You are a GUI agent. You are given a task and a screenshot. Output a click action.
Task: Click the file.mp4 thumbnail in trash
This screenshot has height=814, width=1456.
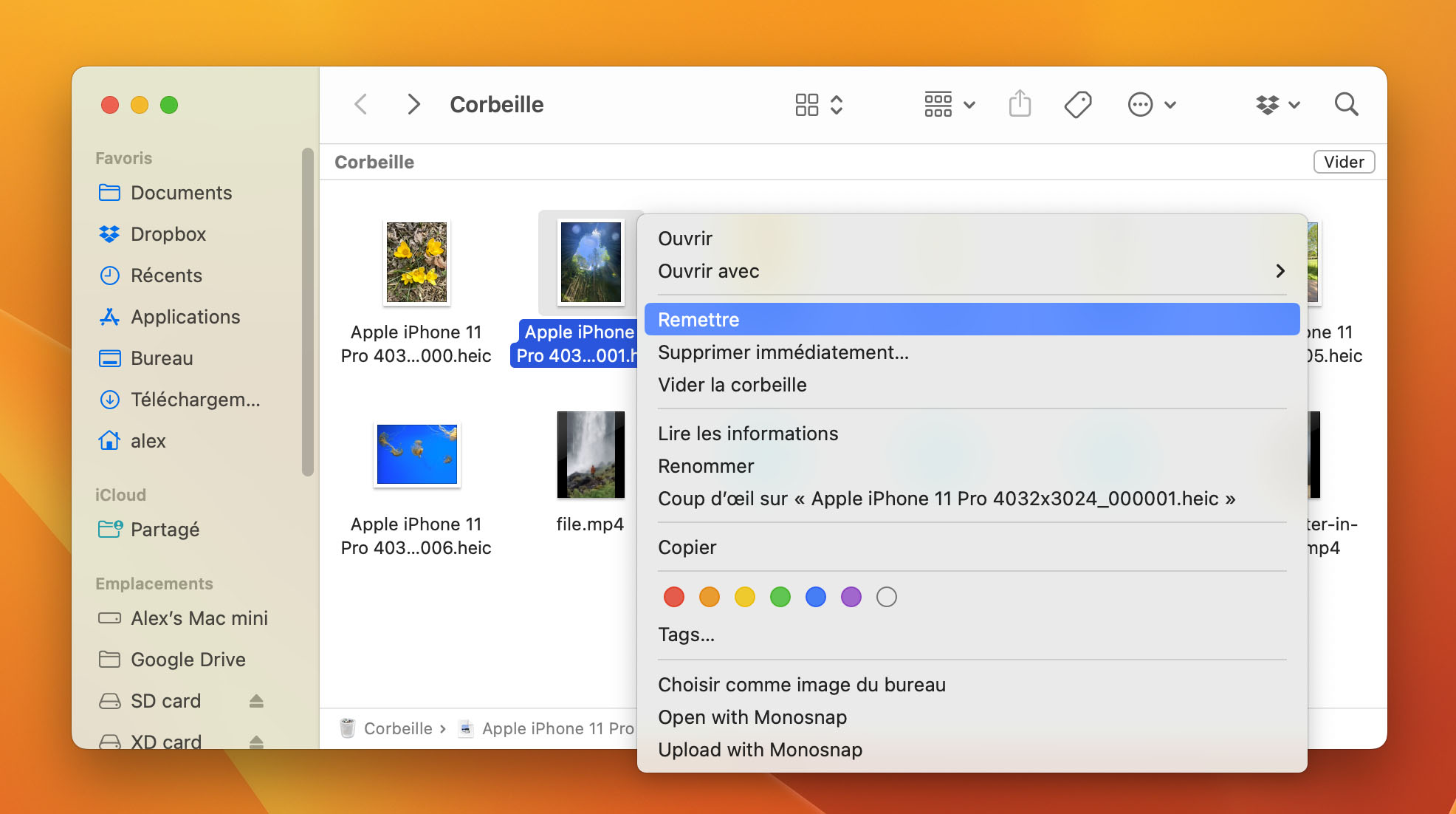[591, 455]
